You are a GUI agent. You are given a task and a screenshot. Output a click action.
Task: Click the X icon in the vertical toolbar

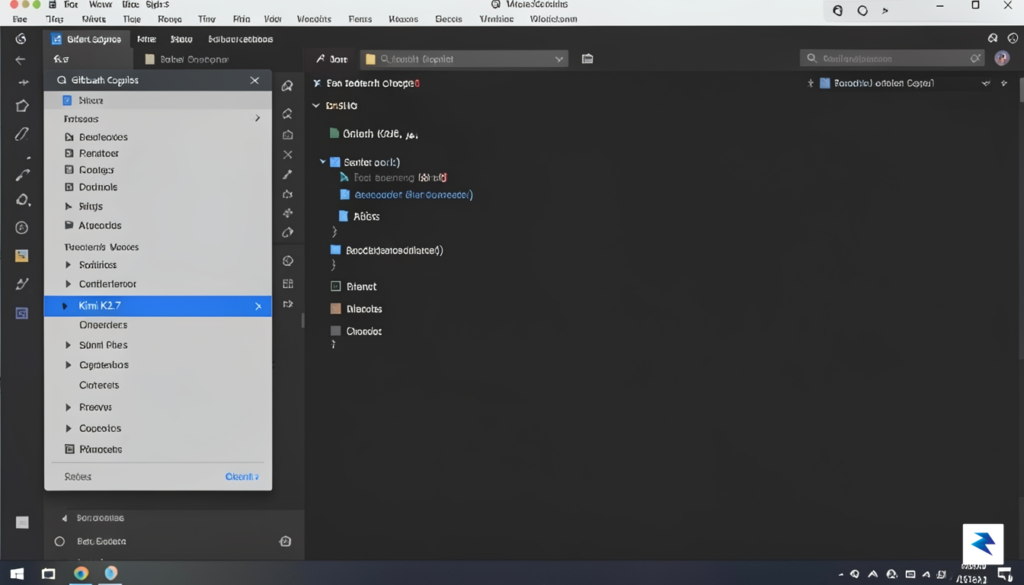pos(287,155)
